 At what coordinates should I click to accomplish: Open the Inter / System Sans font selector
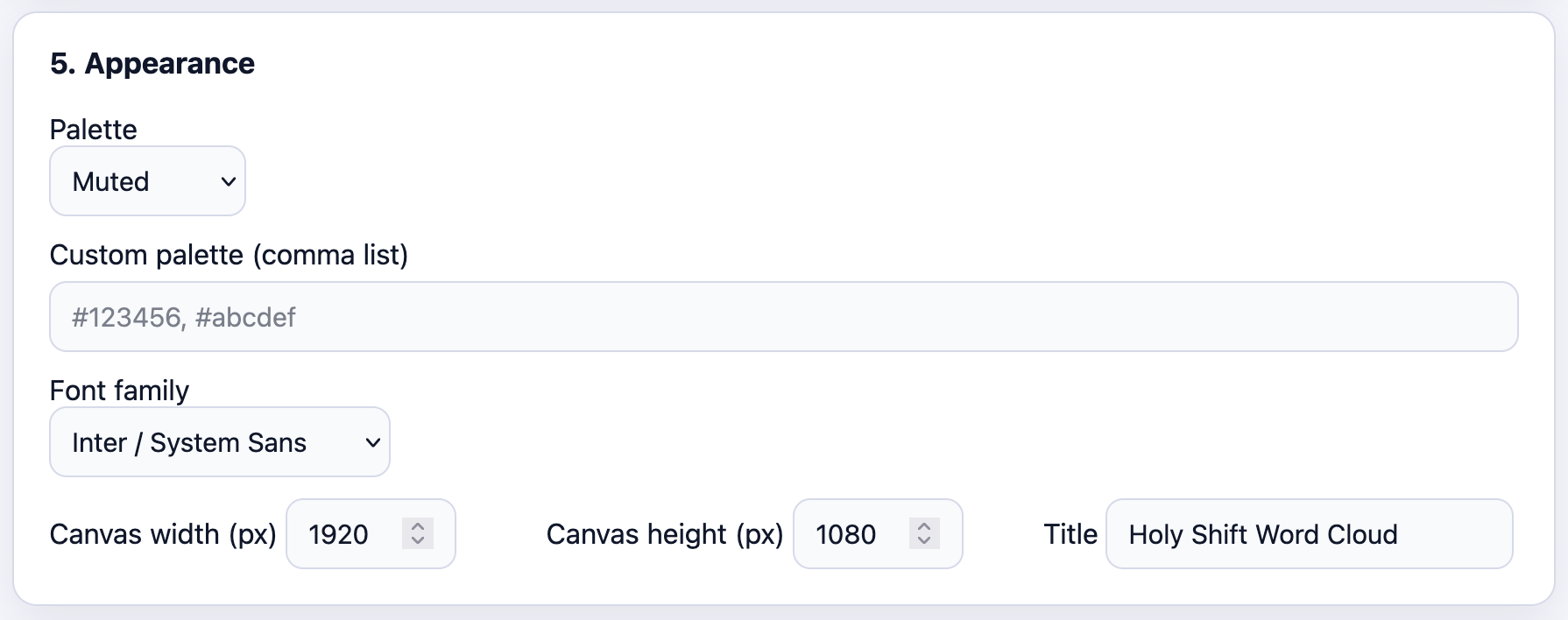(x=201, y=442)
